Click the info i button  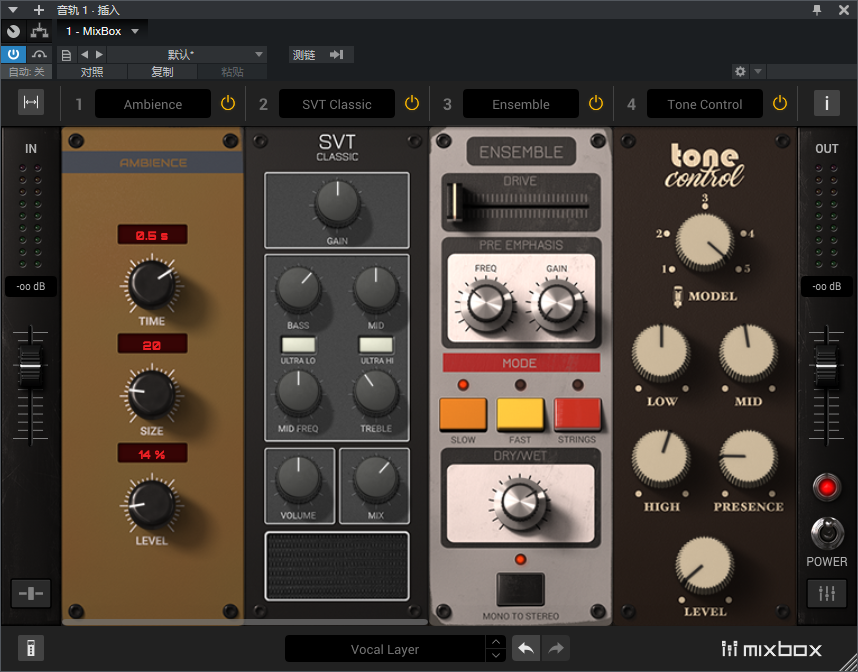click(x=826, y=103)
